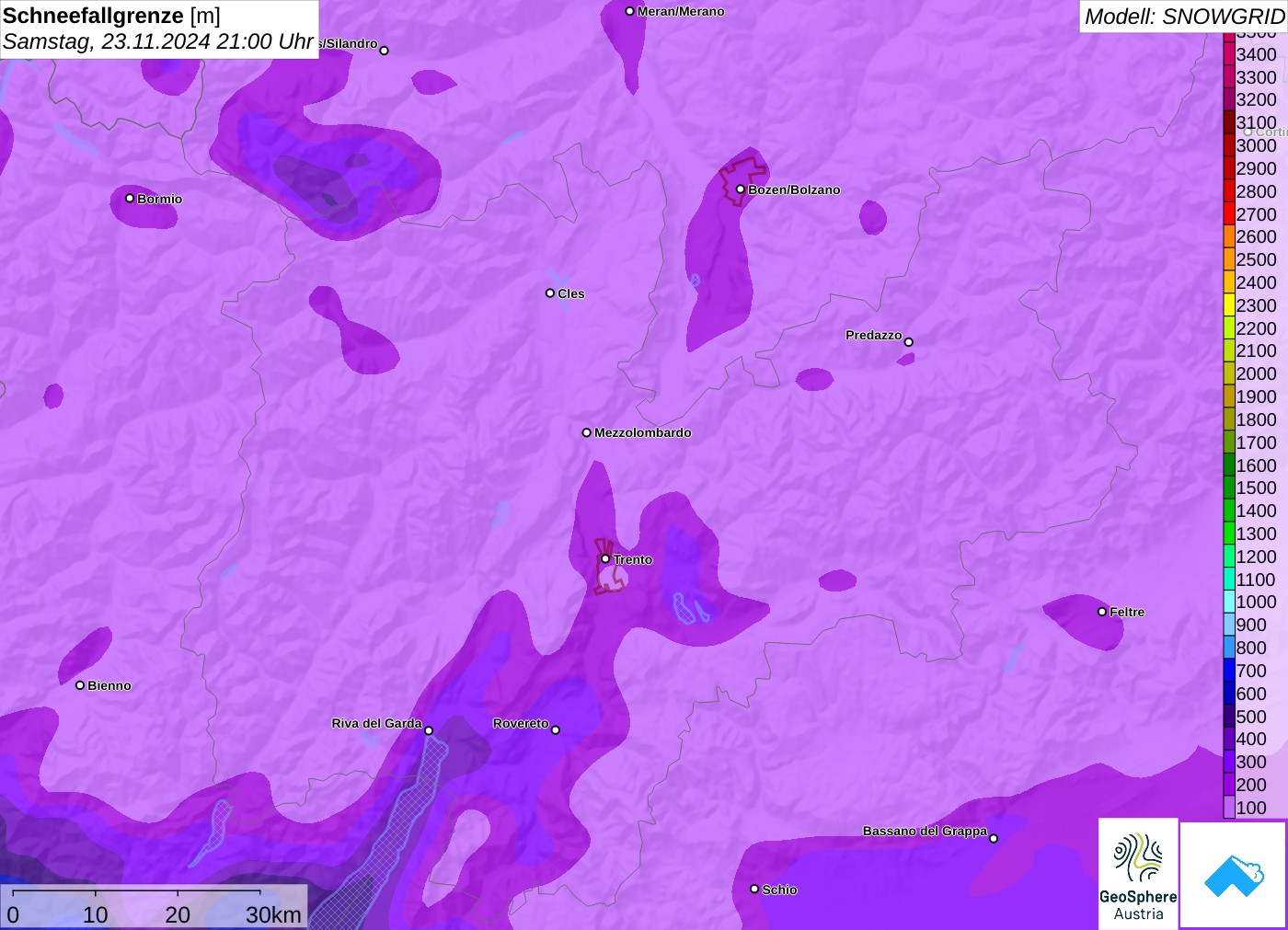Click the Bormio location marker
The image size is (1288, 930).
pos(130,198)
